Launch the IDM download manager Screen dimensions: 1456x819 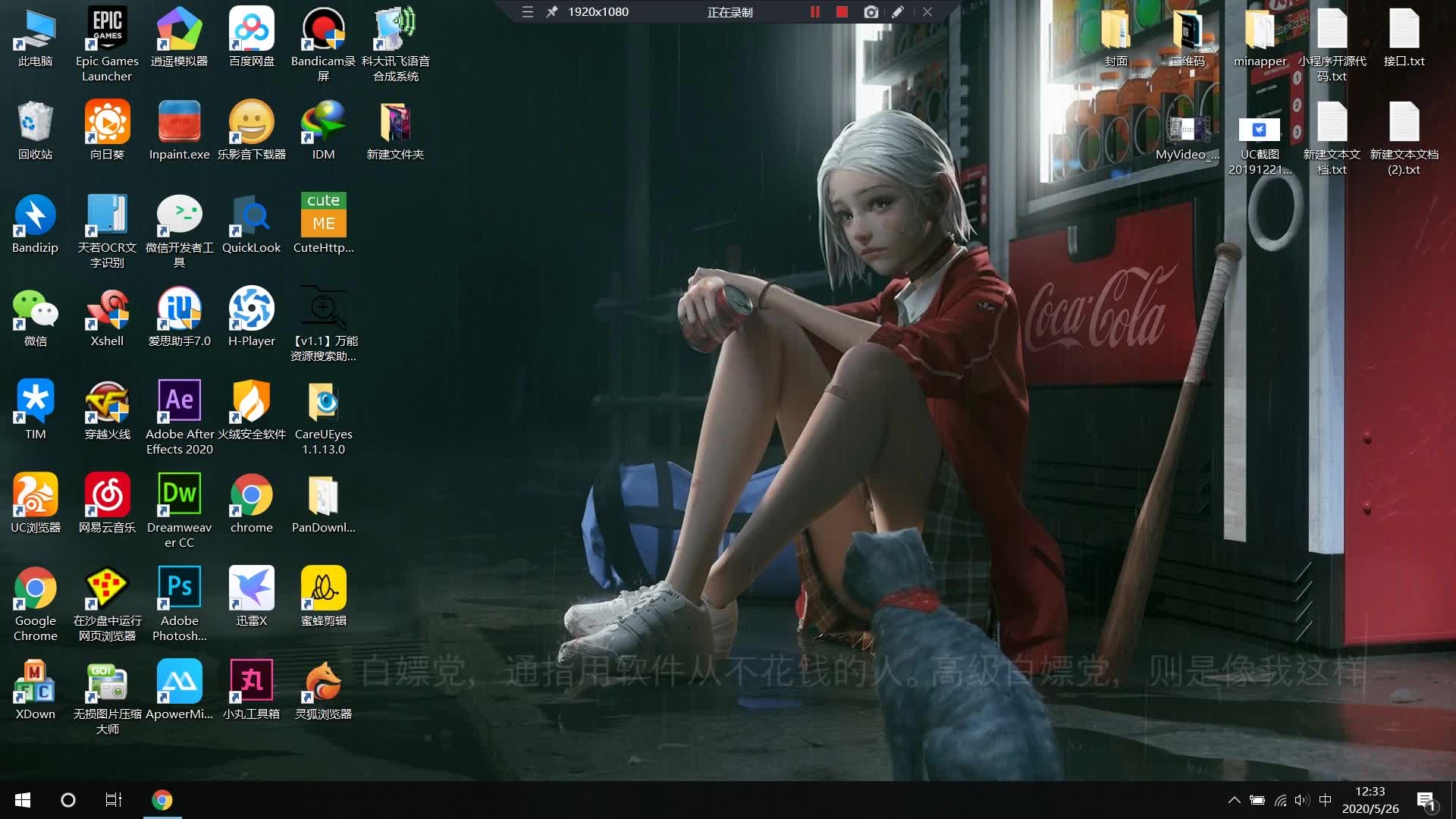pos(323,130)
